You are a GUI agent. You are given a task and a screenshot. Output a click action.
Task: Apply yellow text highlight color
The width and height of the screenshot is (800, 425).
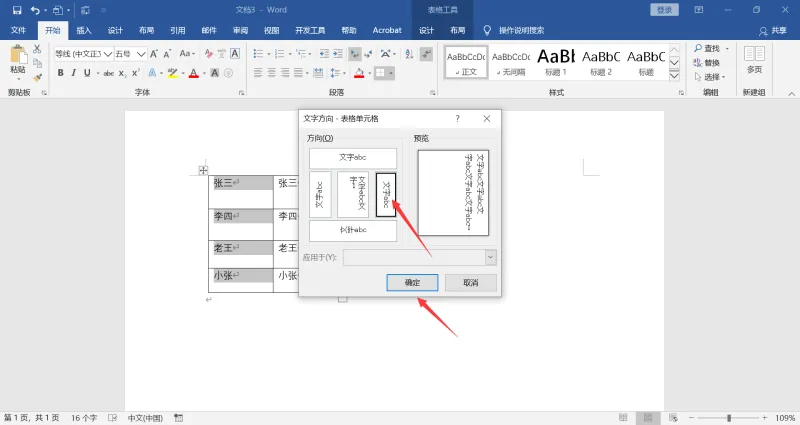point(172,73)
